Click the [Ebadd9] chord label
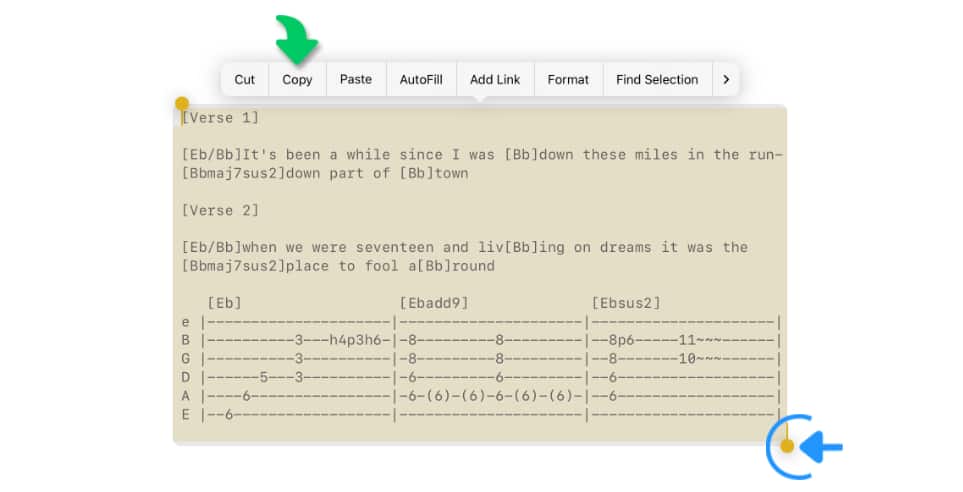The image size is (963, 492). (x=434, y=303)
